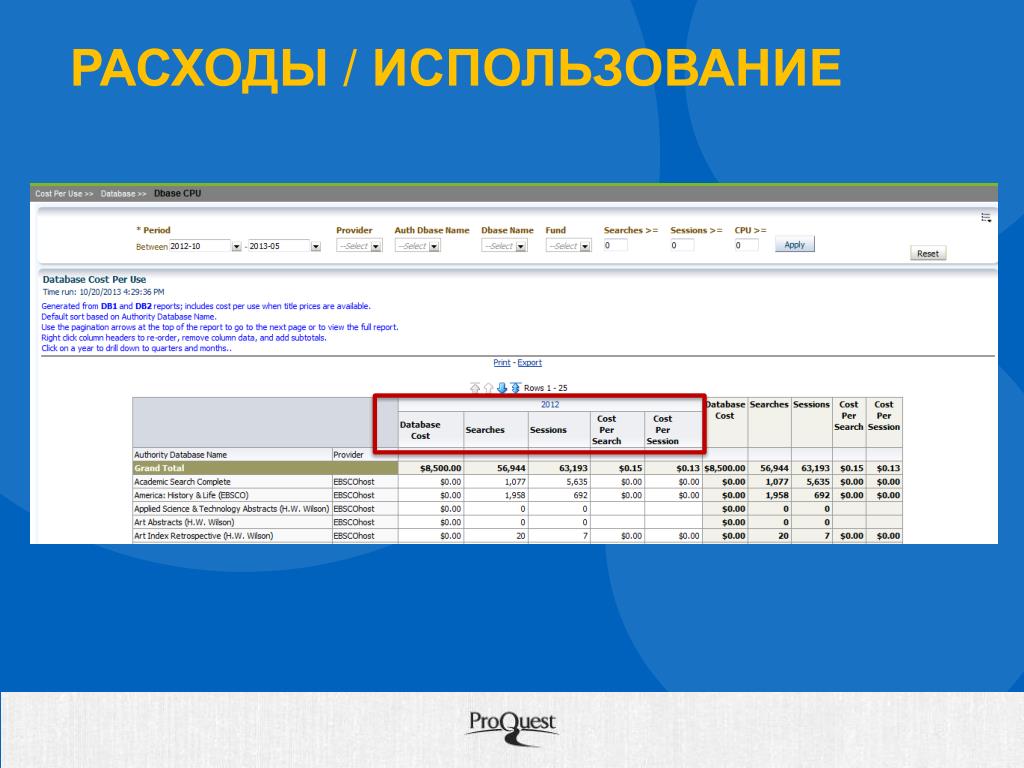Open the Period start 2012-10 dropdown
The height and width of the screenshot is (768, 1024).
[236, 246]
